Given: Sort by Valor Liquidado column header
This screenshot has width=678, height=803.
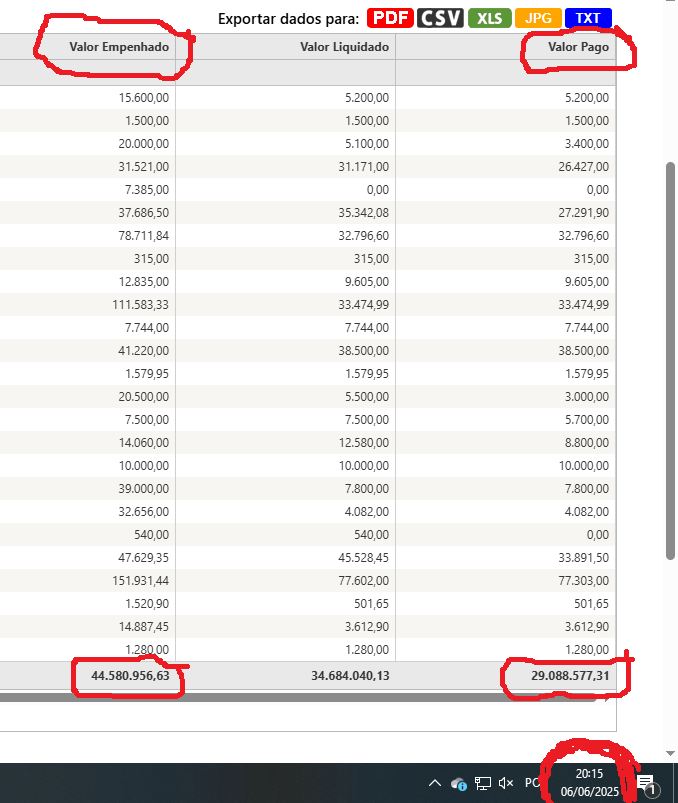Looking at the screenshot, I should 343,47.
